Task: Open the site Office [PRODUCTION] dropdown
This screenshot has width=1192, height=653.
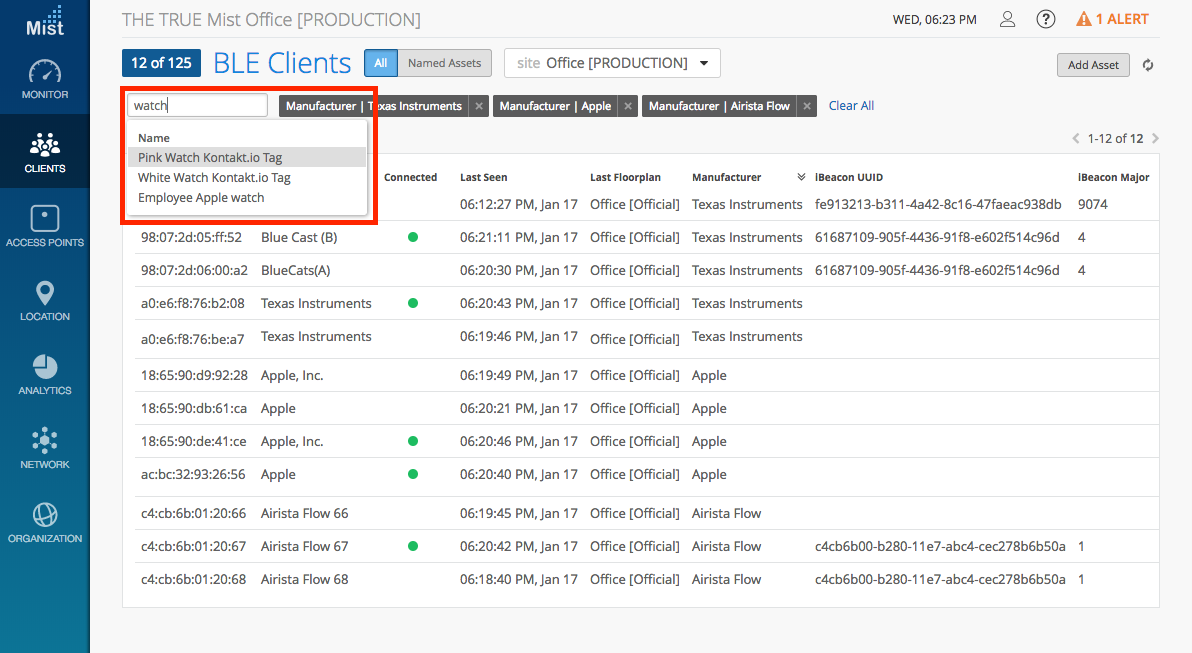Action: coord(612,63)
